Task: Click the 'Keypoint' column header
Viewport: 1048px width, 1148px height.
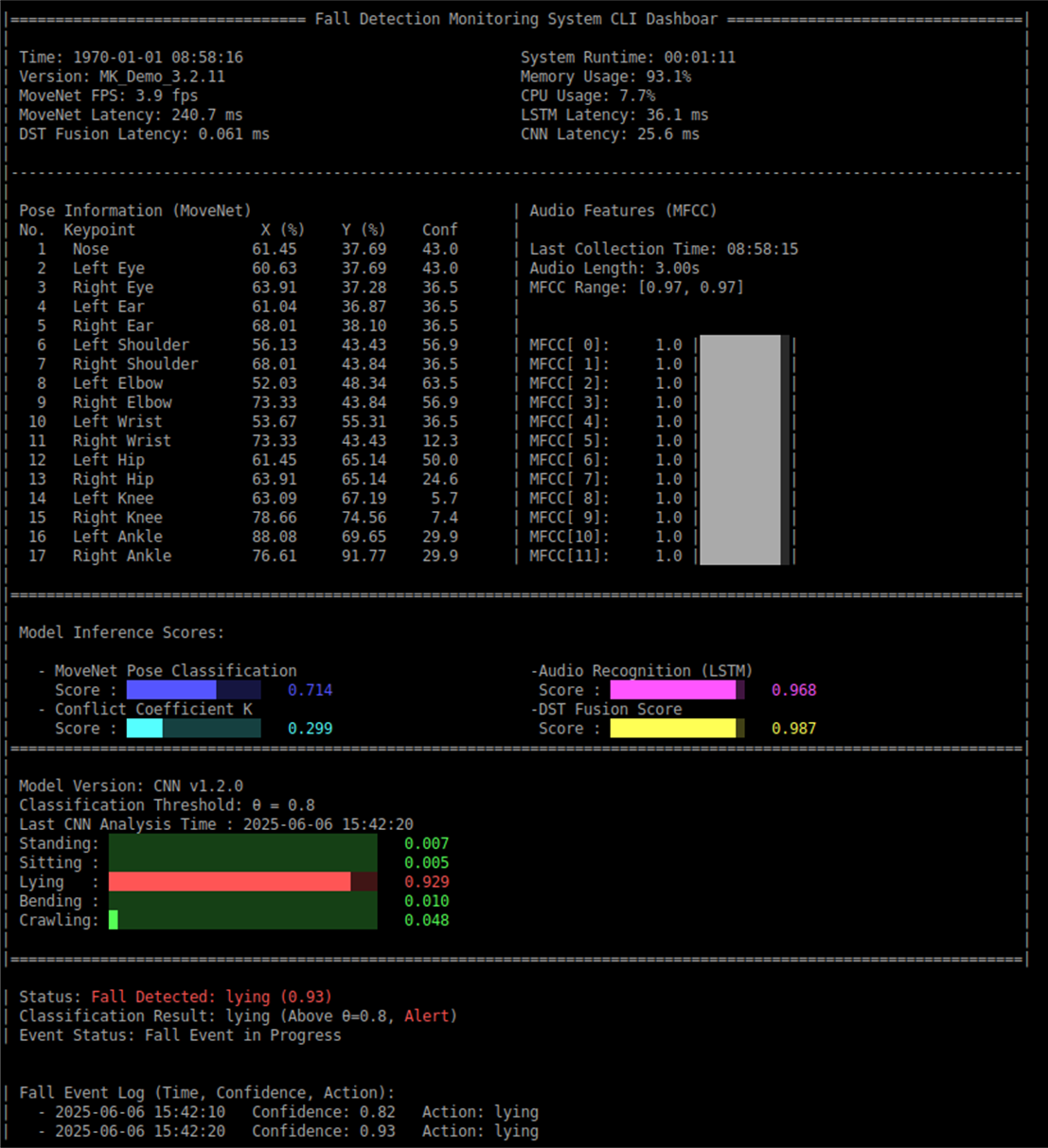Action: [x=99, y=230]
